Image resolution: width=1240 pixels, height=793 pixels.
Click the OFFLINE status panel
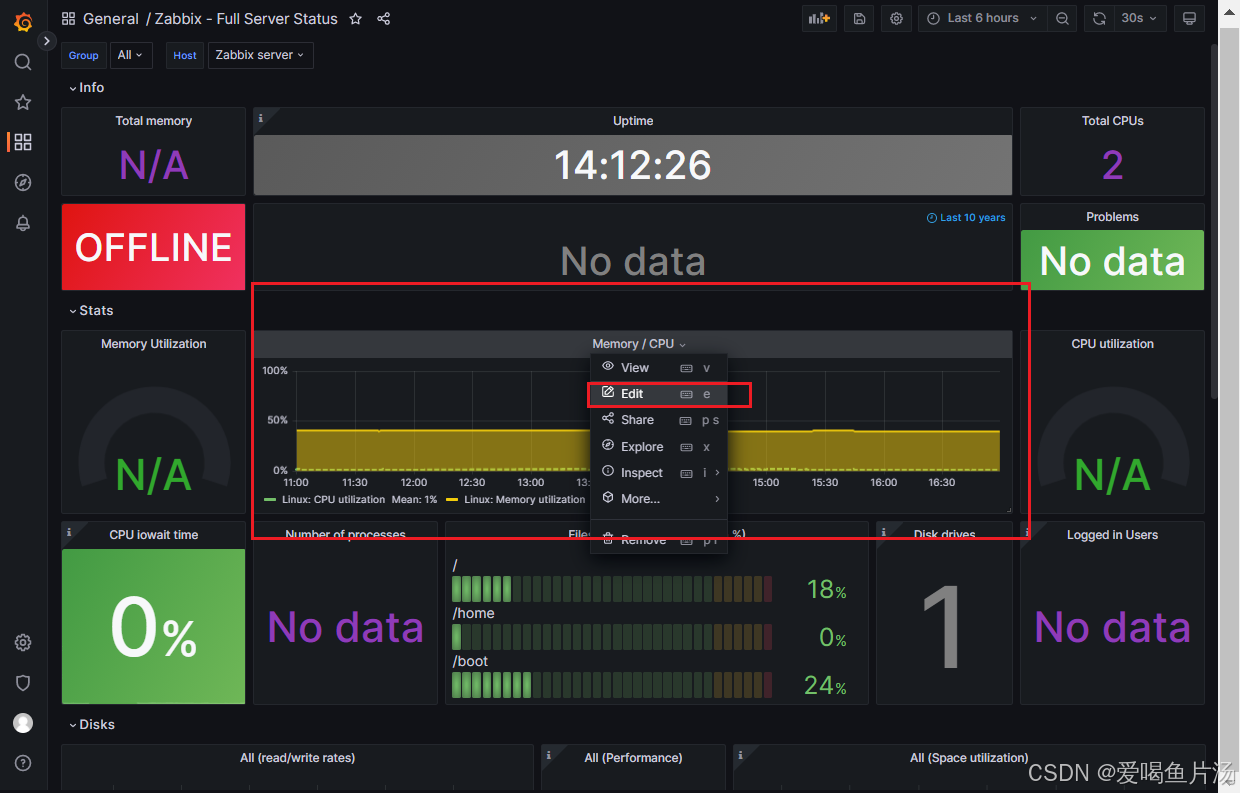(x=153, y=247)
